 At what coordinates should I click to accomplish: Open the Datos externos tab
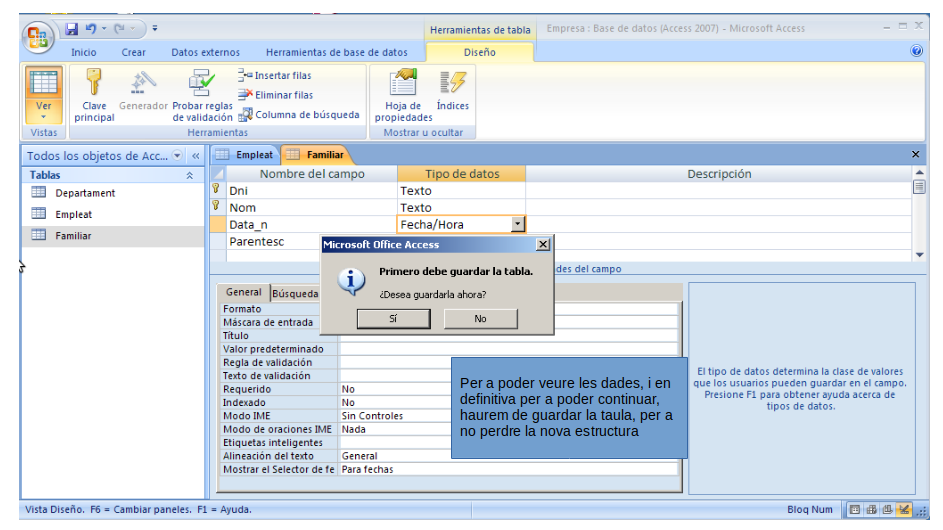point(205,52)
